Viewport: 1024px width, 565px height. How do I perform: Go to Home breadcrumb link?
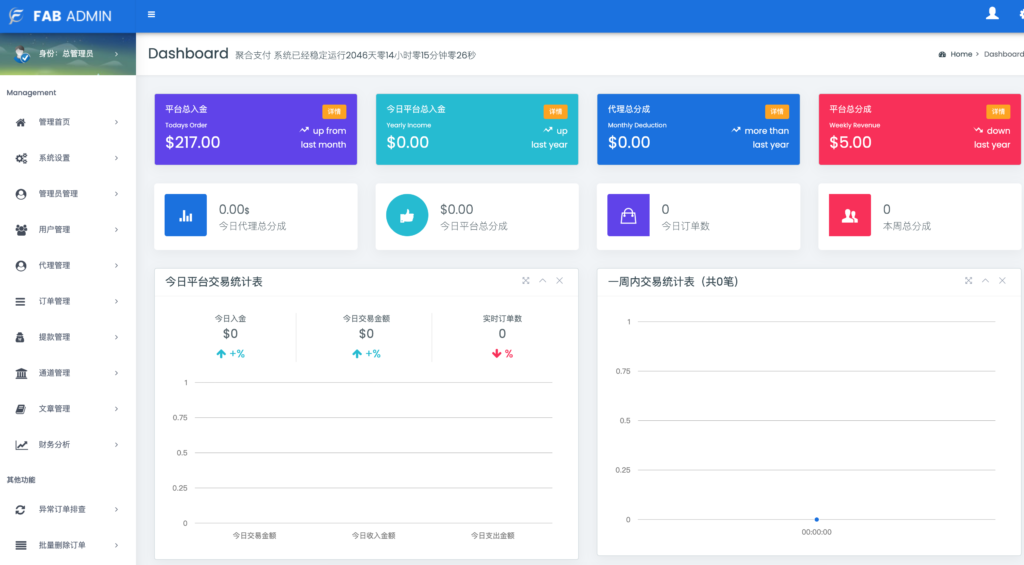click(961, 54)
